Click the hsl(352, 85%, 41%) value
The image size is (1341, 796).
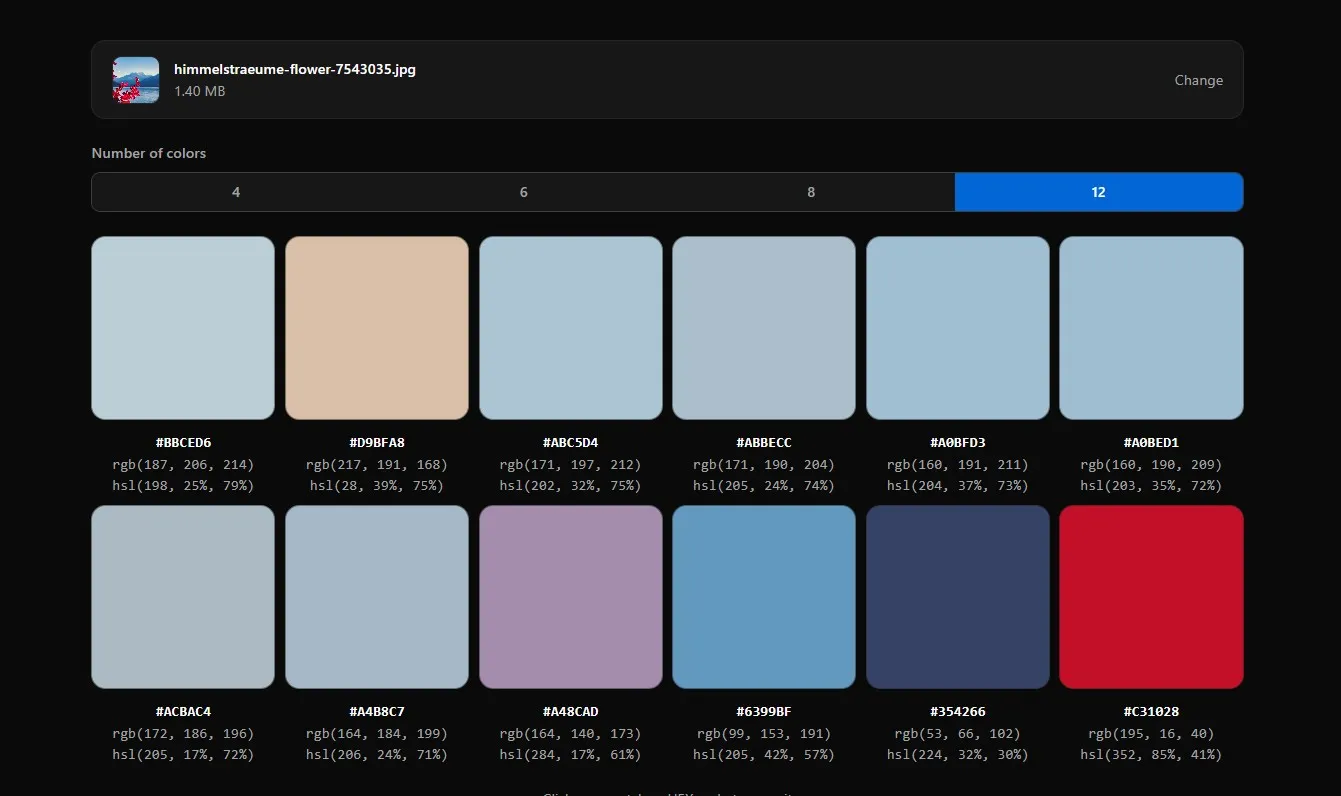[1151, 755]
